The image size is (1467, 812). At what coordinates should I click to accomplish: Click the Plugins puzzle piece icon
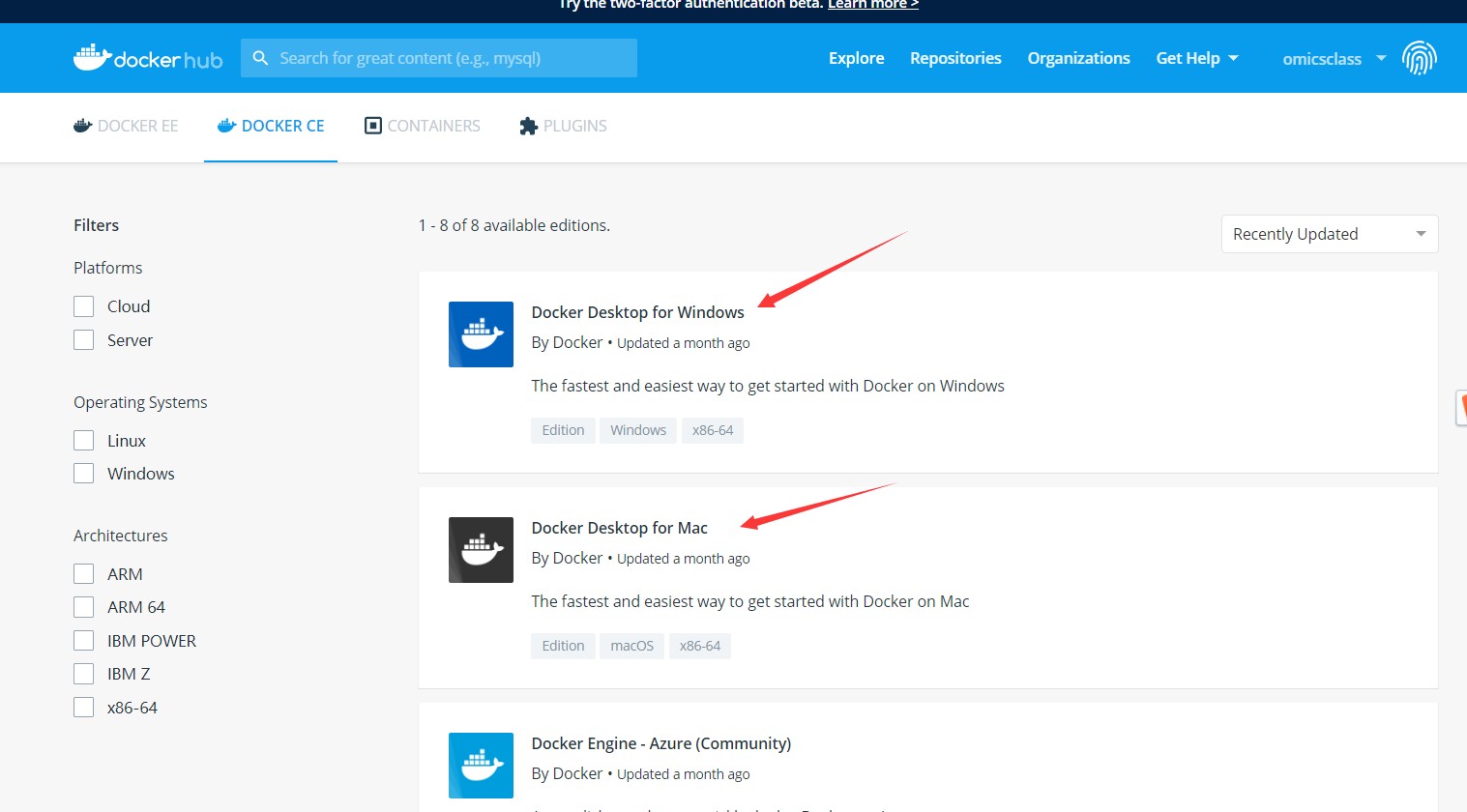click(528, 126)
